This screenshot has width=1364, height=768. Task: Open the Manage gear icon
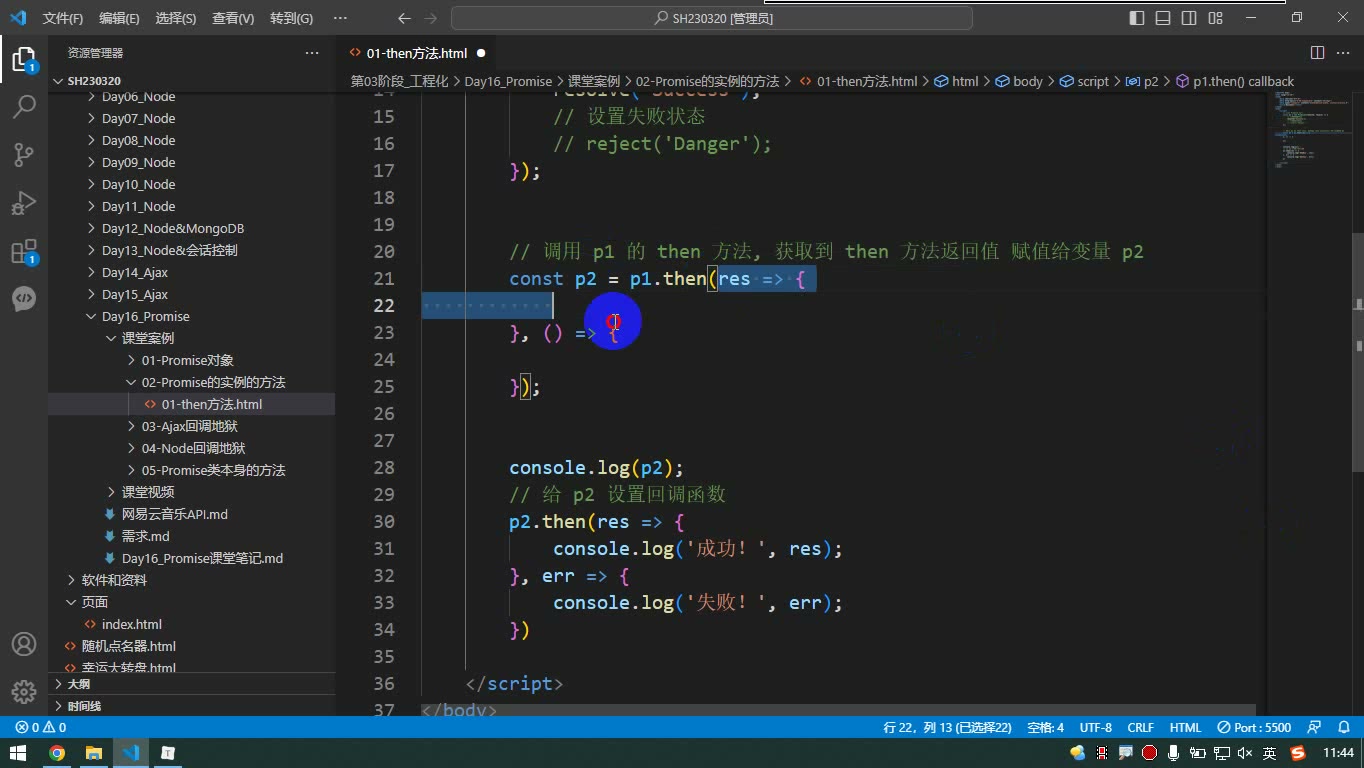point(24,692)
